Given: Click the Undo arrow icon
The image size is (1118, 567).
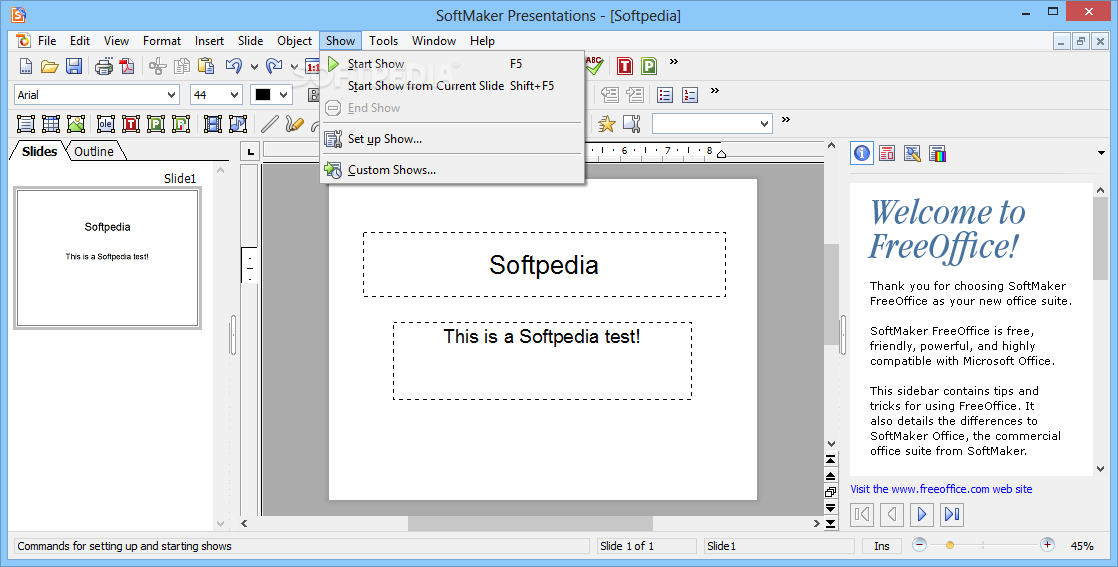Looking at the screenshot, I should click(x=234, y=66).
